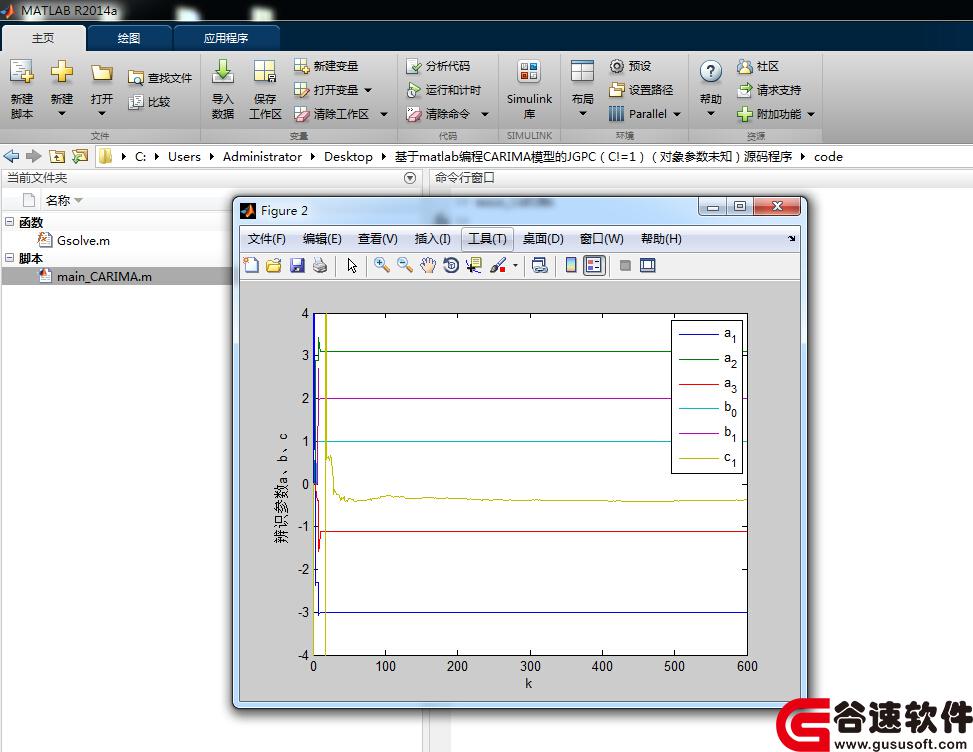Select the Data Cursor tool

click(474, 266)
